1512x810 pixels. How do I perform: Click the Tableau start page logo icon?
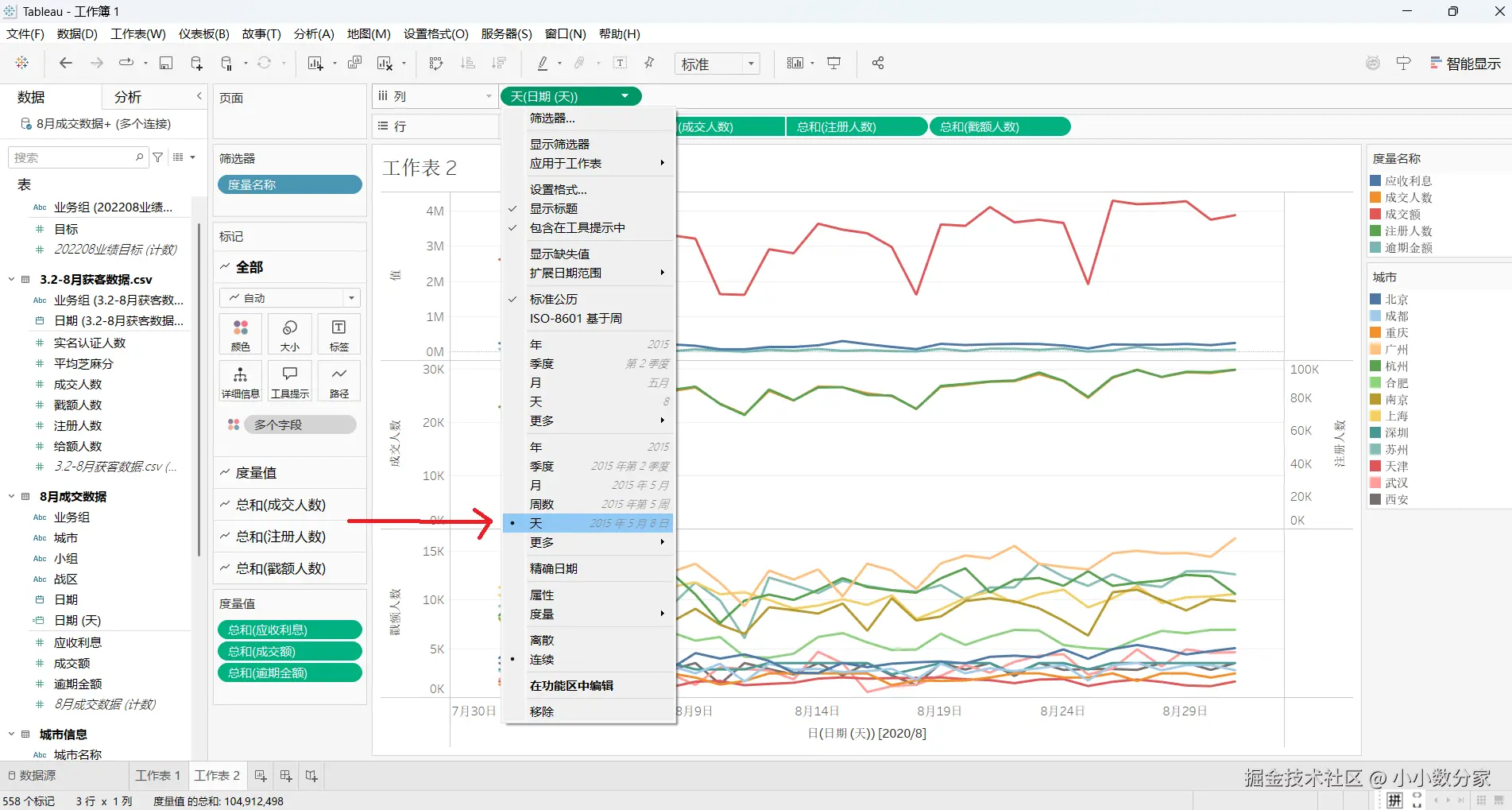coord(22,63)
